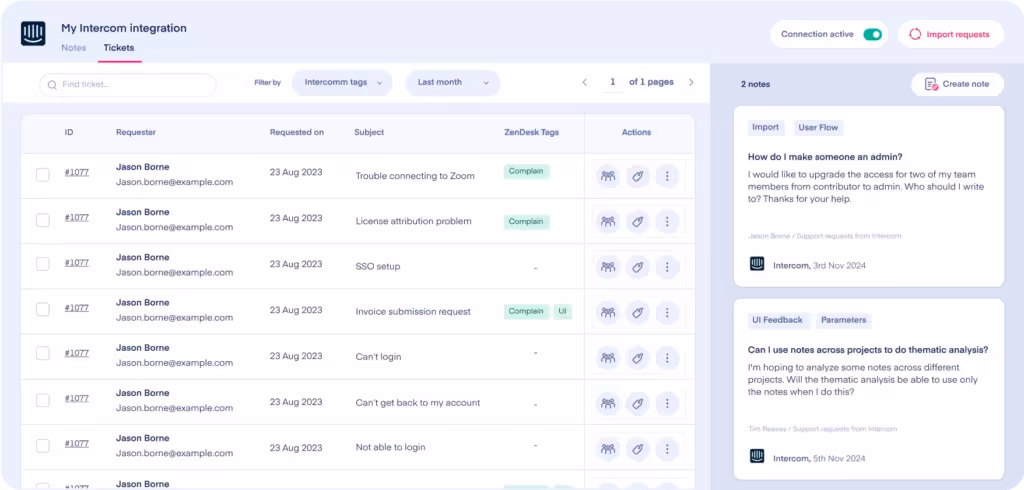Click tag icon for Trouble connecting to Zoom
This screenshot has width=1024, height=490.
(x=637, y=176)
